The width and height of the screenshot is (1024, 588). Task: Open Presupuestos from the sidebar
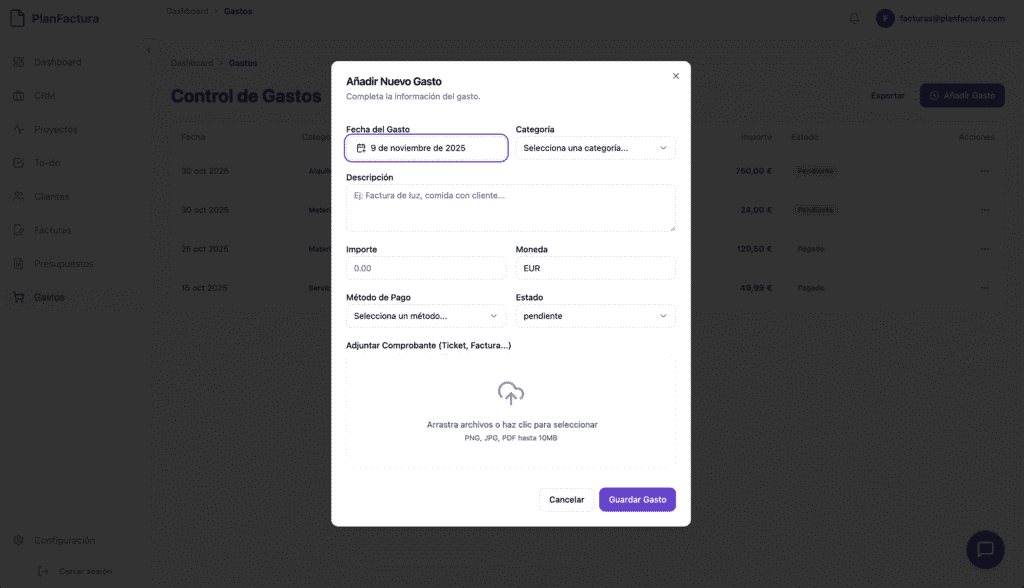click(x=63, y=264)
